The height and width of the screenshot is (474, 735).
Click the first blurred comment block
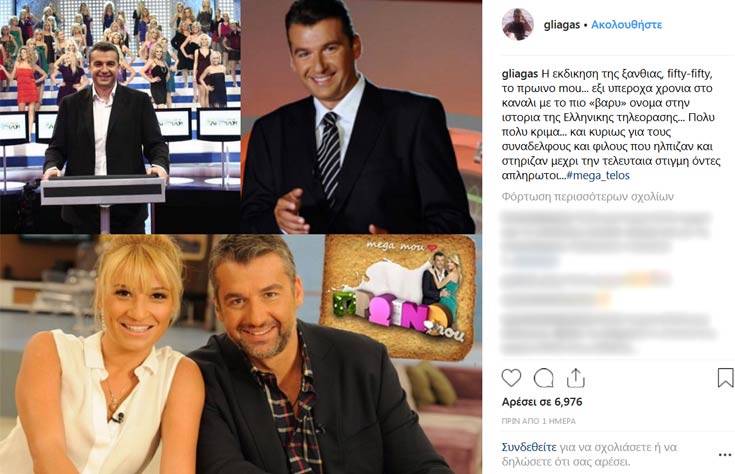coord(607,239)
